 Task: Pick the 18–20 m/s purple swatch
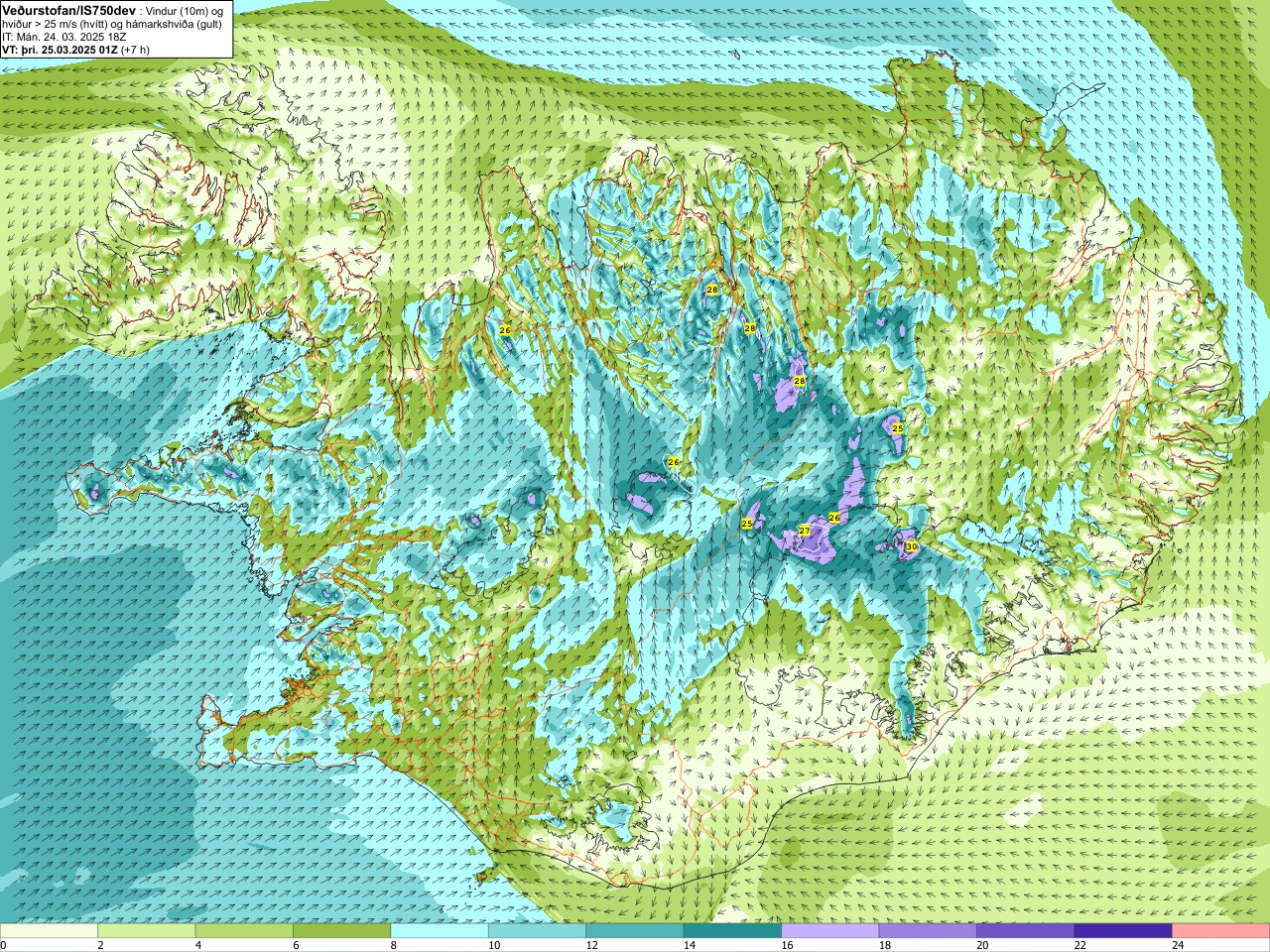pos(928,931)
